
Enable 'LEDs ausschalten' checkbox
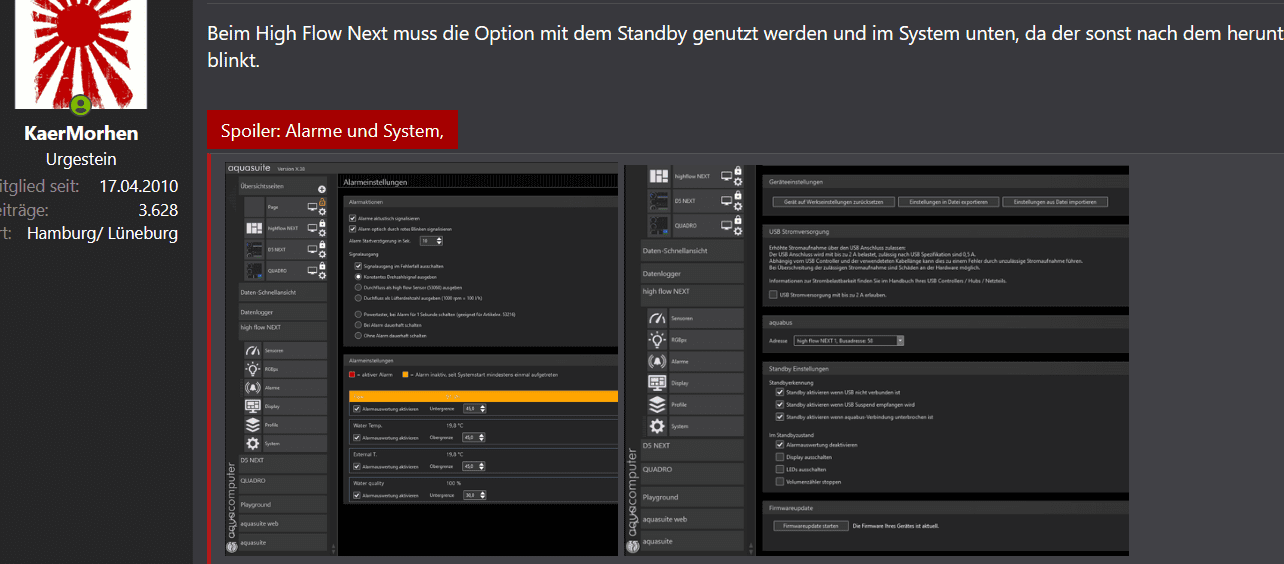[780, 469]
